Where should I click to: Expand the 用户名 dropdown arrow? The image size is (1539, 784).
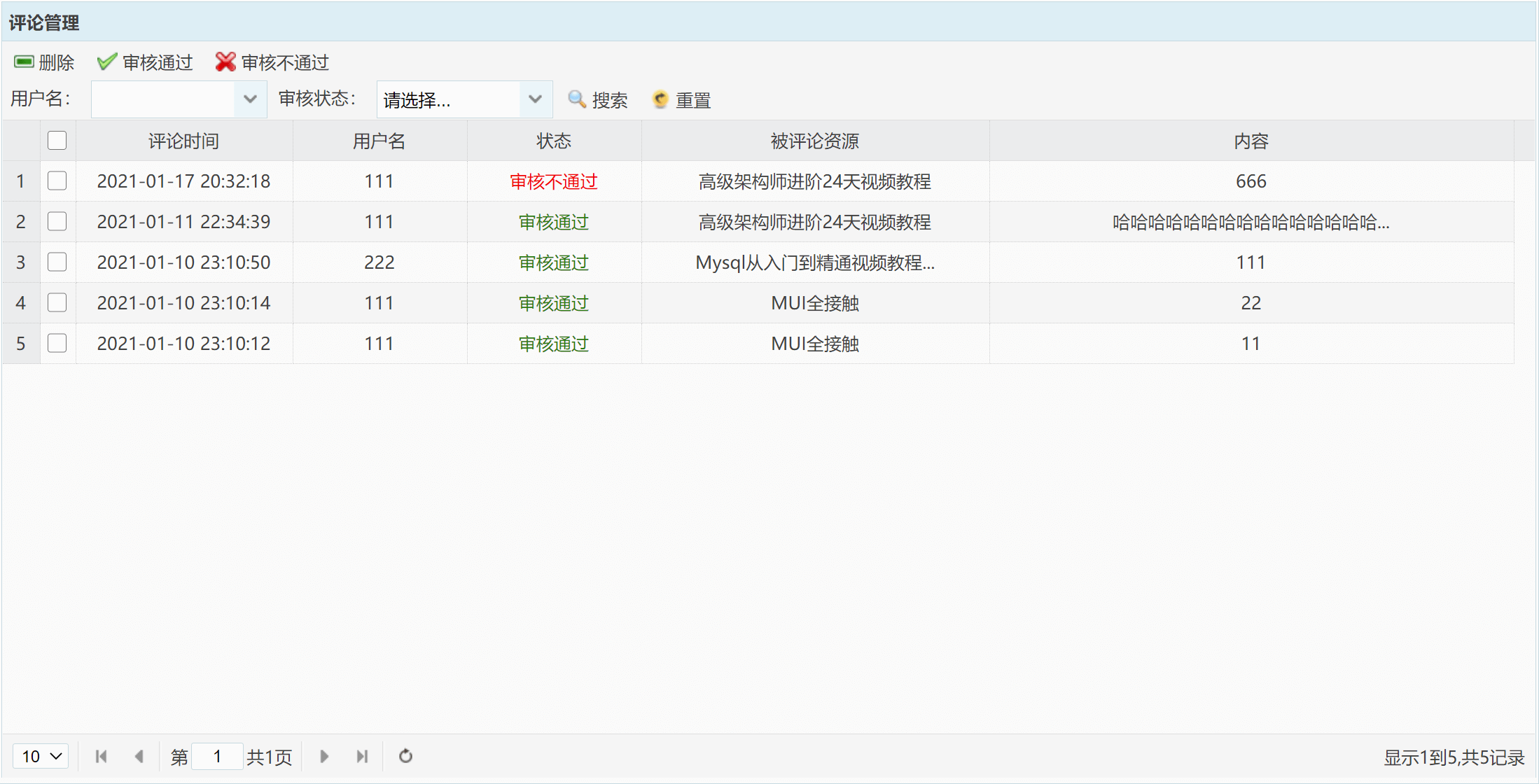click(250, 99)
